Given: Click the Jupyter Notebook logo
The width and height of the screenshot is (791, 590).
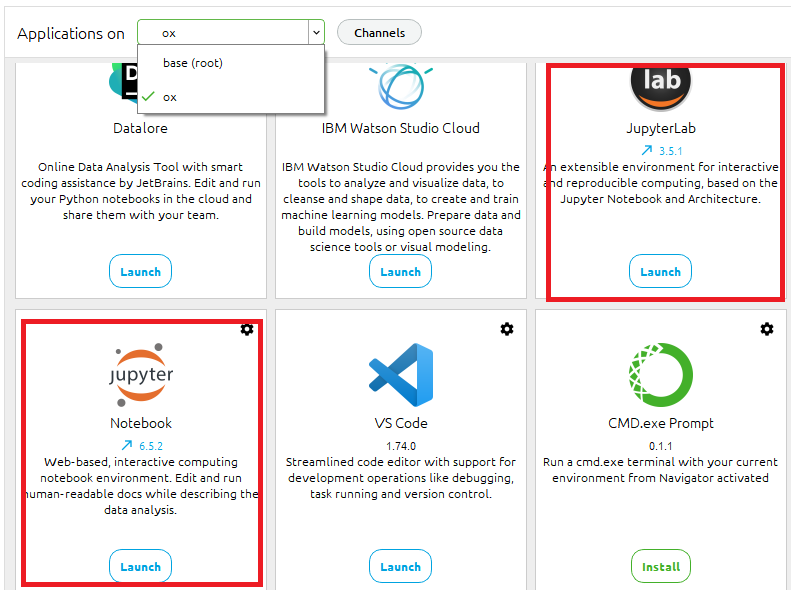Looking at the screenshot, I should coord(141,375).
